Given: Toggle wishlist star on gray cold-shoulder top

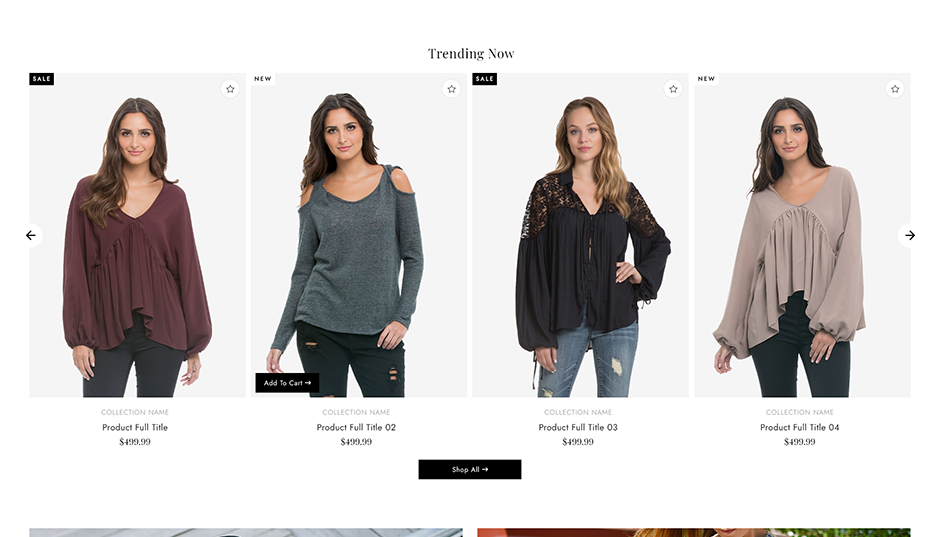Looking at the screenshot, I should 451,89.
